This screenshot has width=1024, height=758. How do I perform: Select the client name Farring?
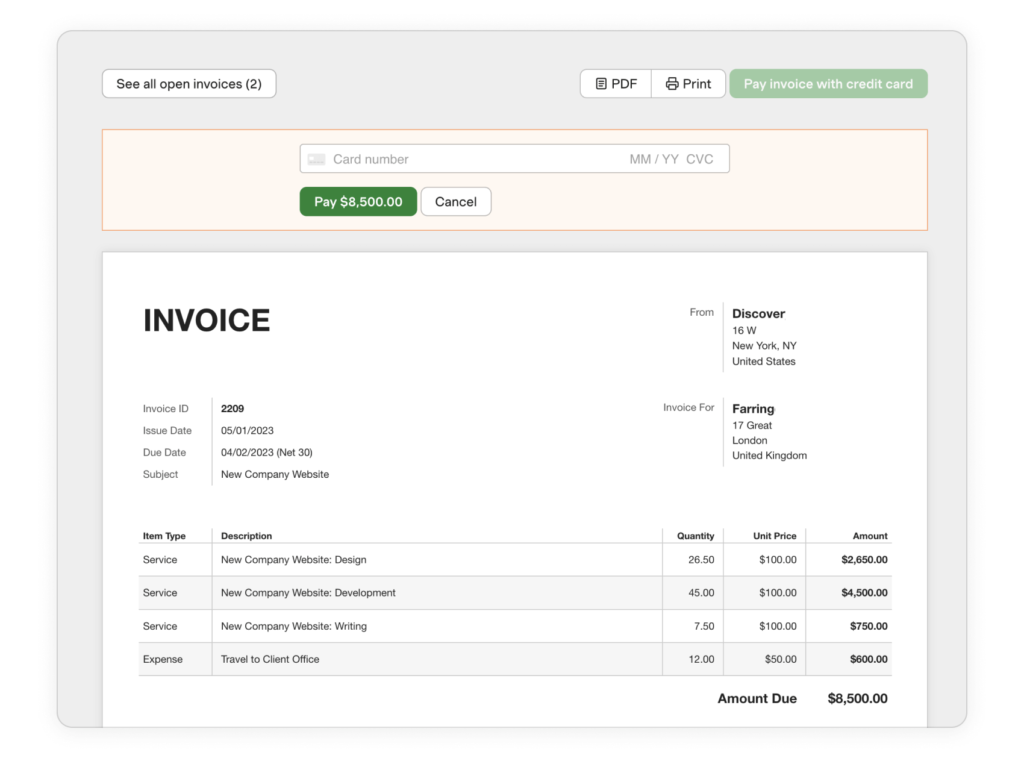pos(753,409)
